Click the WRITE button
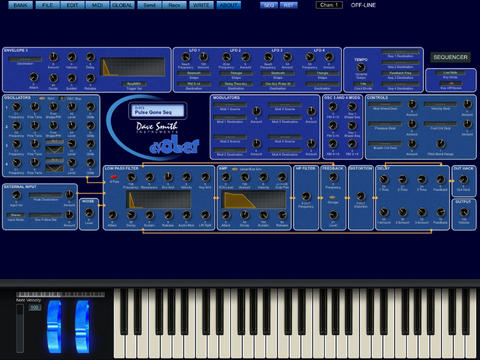Viewport: 480px width, 360px height. tap(201, 5)
